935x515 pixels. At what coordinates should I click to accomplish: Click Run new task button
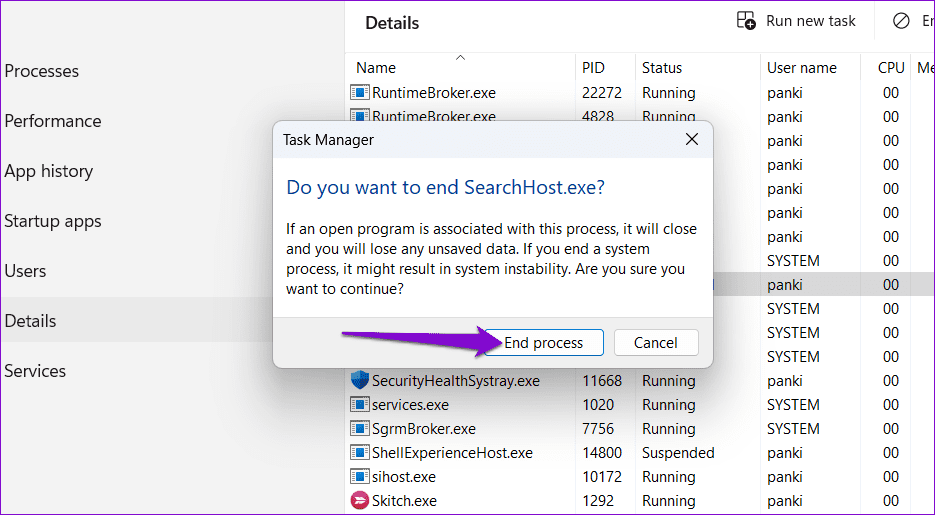click(796, 21)
